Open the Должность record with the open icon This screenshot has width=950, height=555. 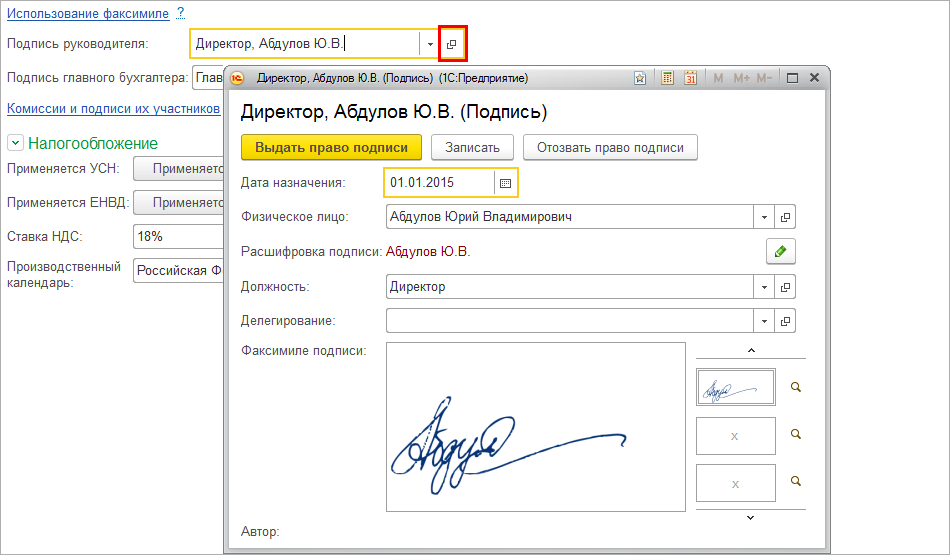785,287
